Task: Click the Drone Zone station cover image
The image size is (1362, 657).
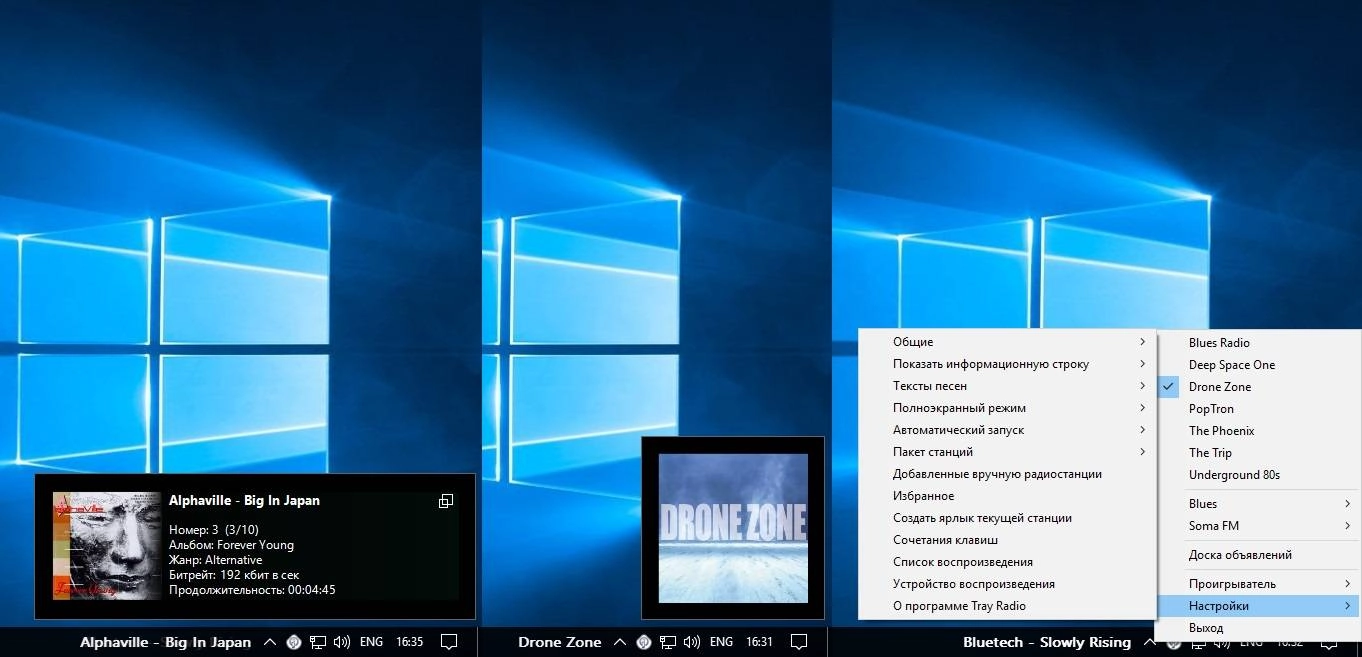Action: (733, 528)
